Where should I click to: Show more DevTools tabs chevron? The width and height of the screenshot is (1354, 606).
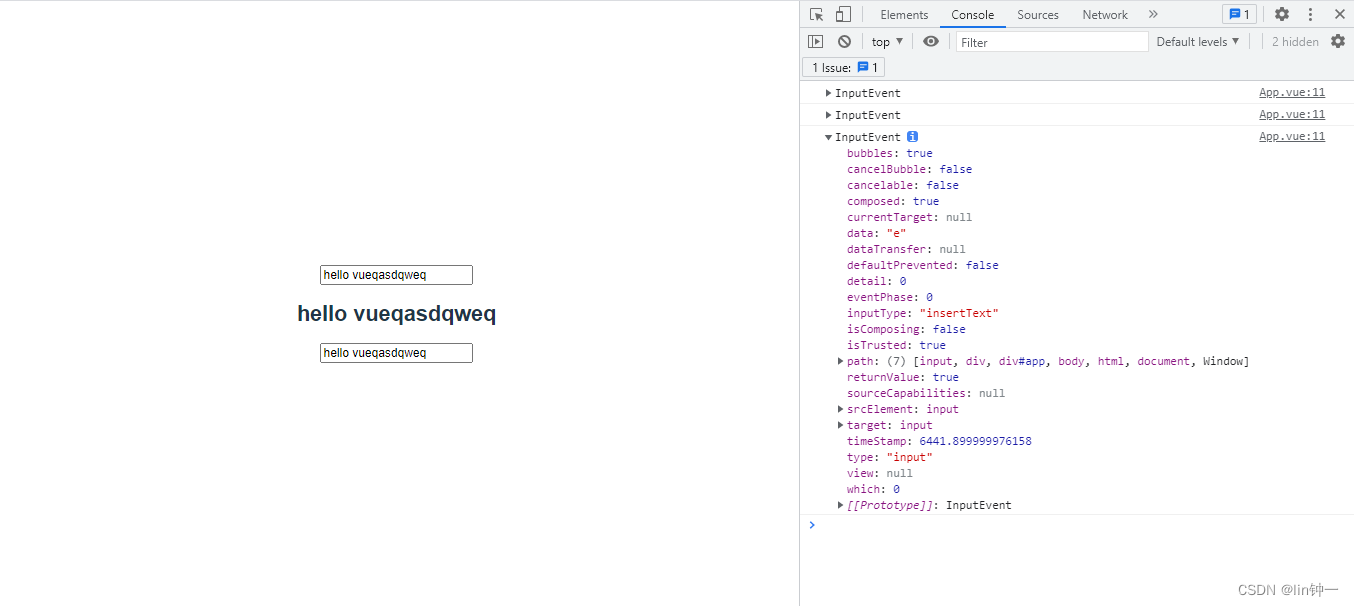click(1153, 14)
